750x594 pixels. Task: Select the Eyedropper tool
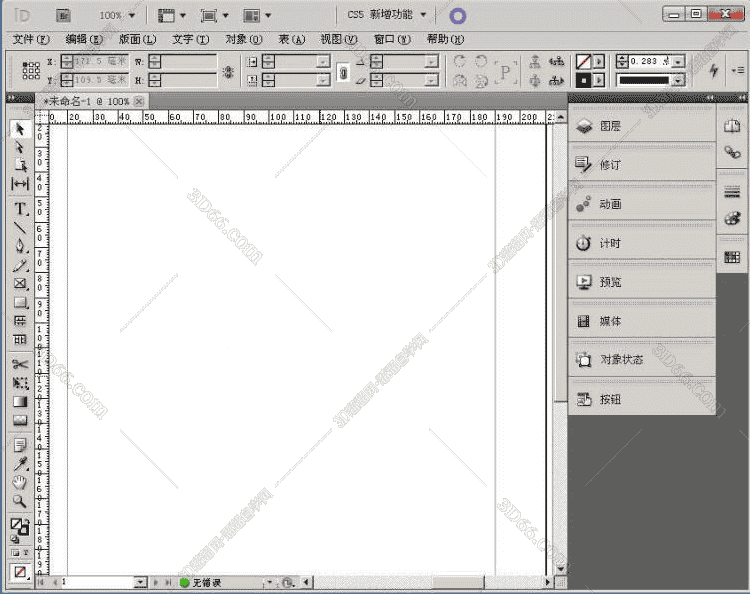point(20,464)
